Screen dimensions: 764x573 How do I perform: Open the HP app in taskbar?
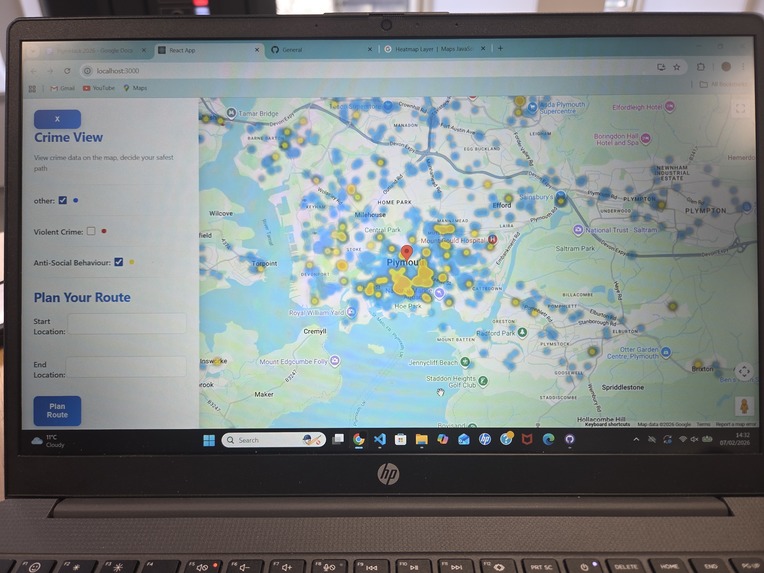point(485,439)
